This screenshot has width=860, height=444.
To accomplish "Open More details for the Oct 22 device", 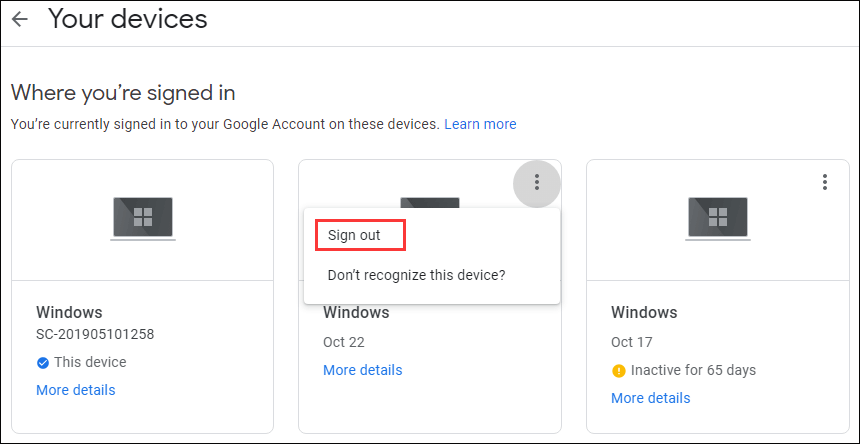I will 362,370.
